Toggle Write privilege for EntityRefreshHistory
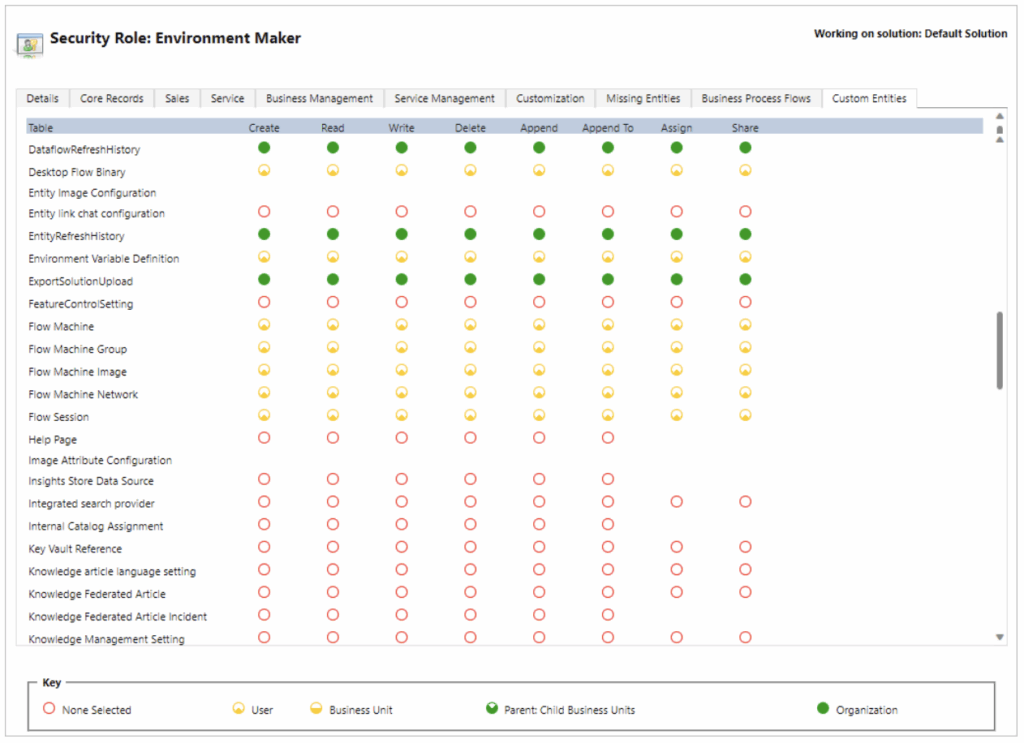 [402, 234]
